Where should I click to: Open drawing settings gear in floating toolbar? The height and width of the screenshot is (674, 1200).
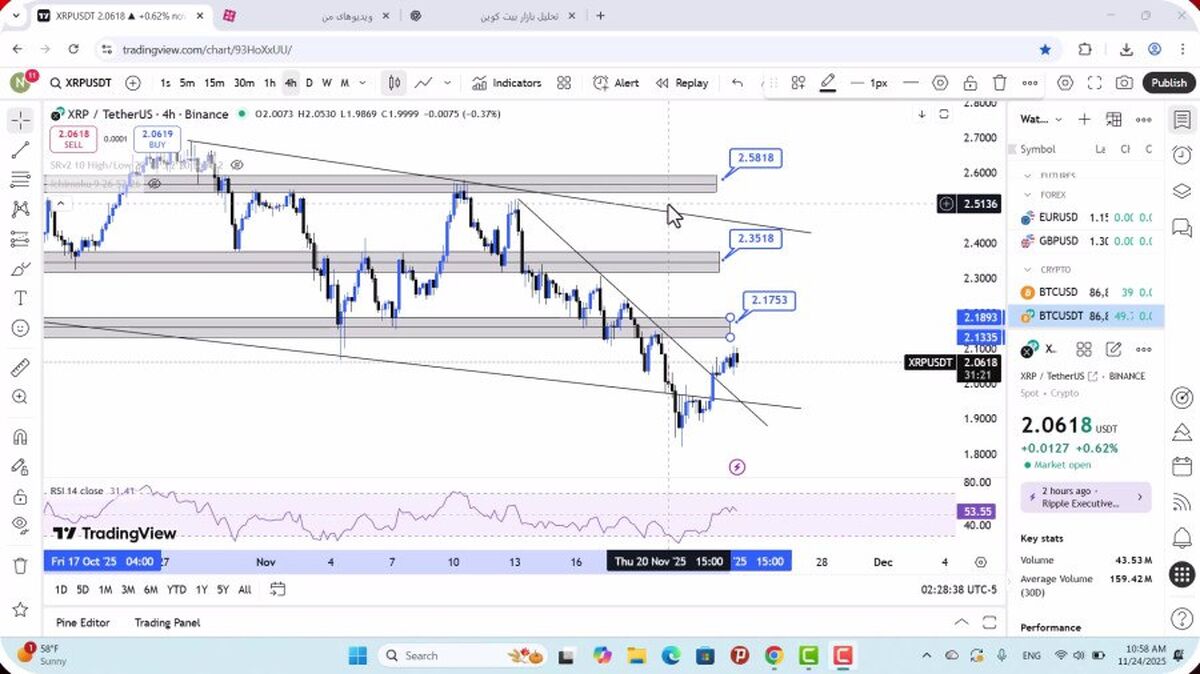coord(940,83)
